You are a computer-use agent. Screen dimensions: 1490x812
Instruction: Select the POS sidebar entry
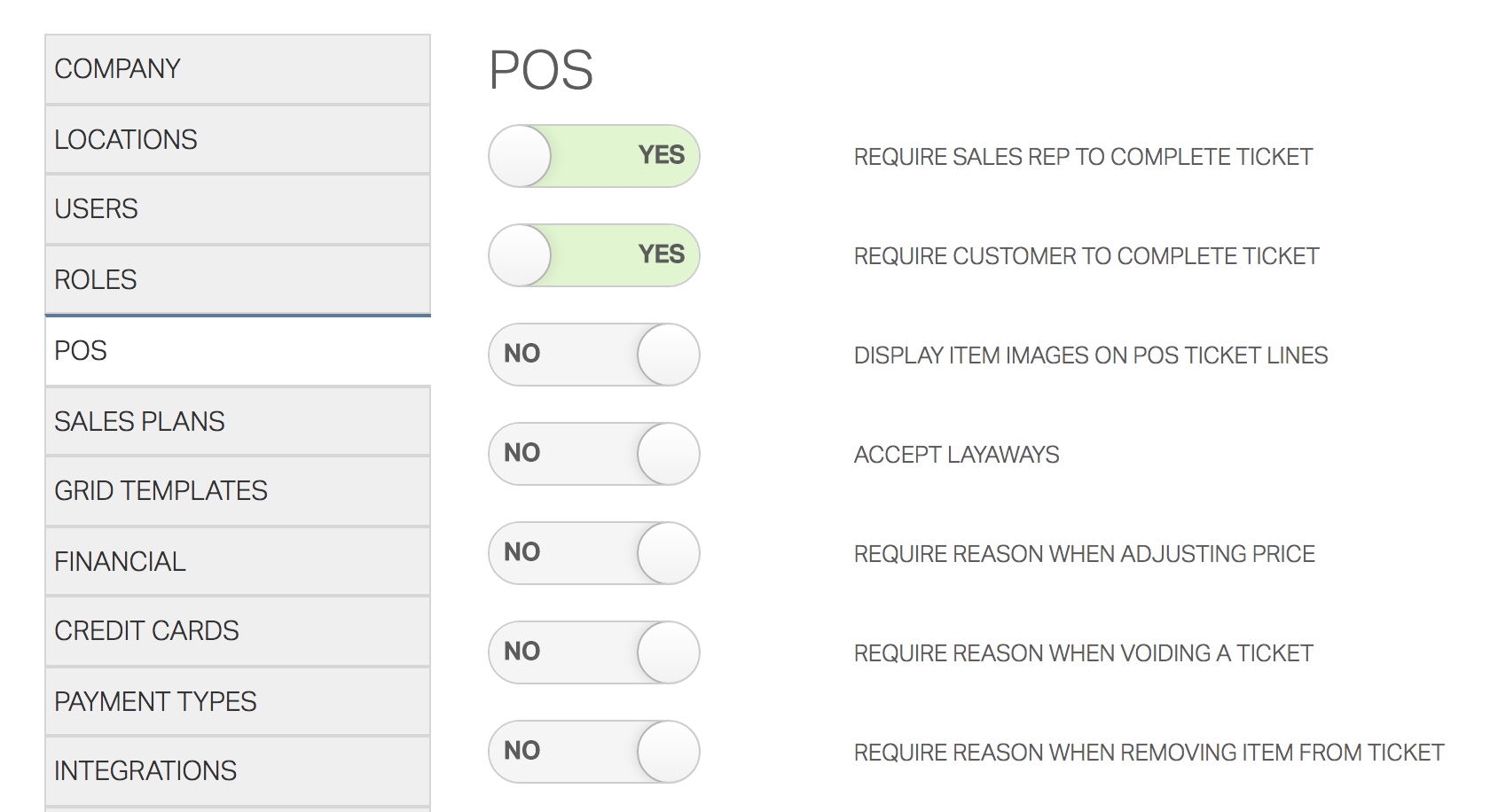(236, 351)
